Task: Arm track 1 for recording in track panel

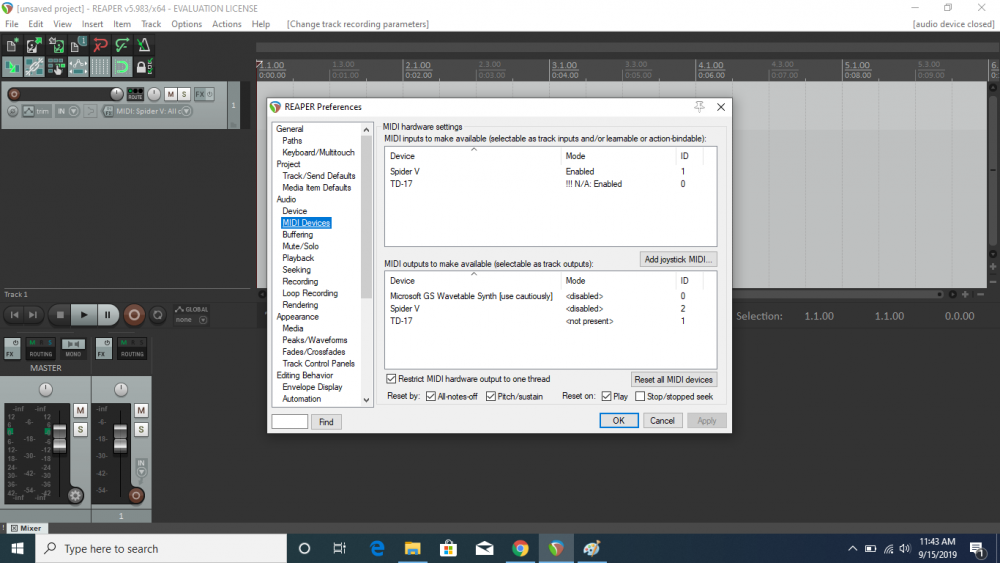Action: pyautogui.click(x=13, y=94)
